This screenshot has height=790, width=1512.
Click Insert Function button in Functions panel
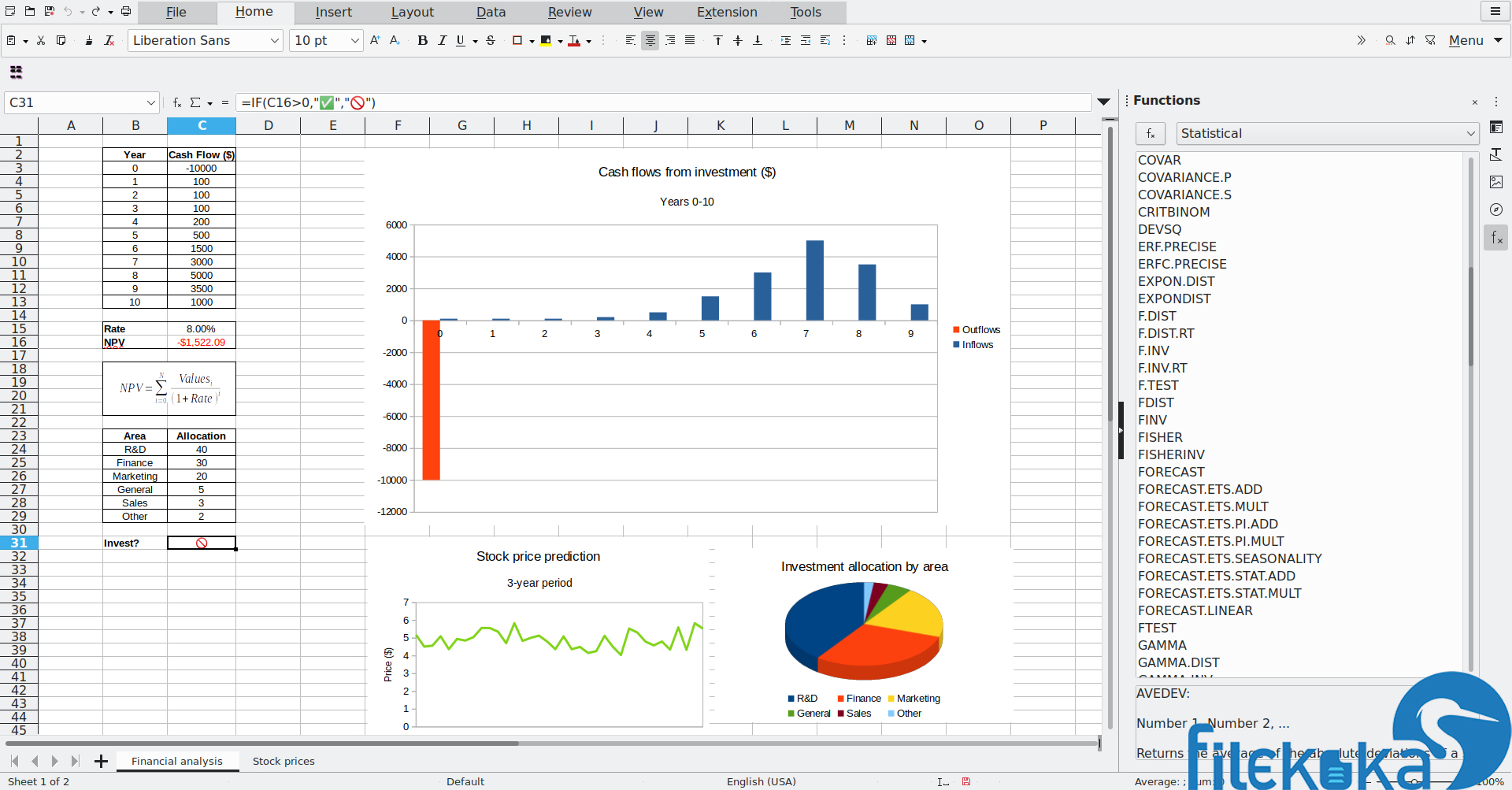pyautogui.click(x=1151, y=133)
